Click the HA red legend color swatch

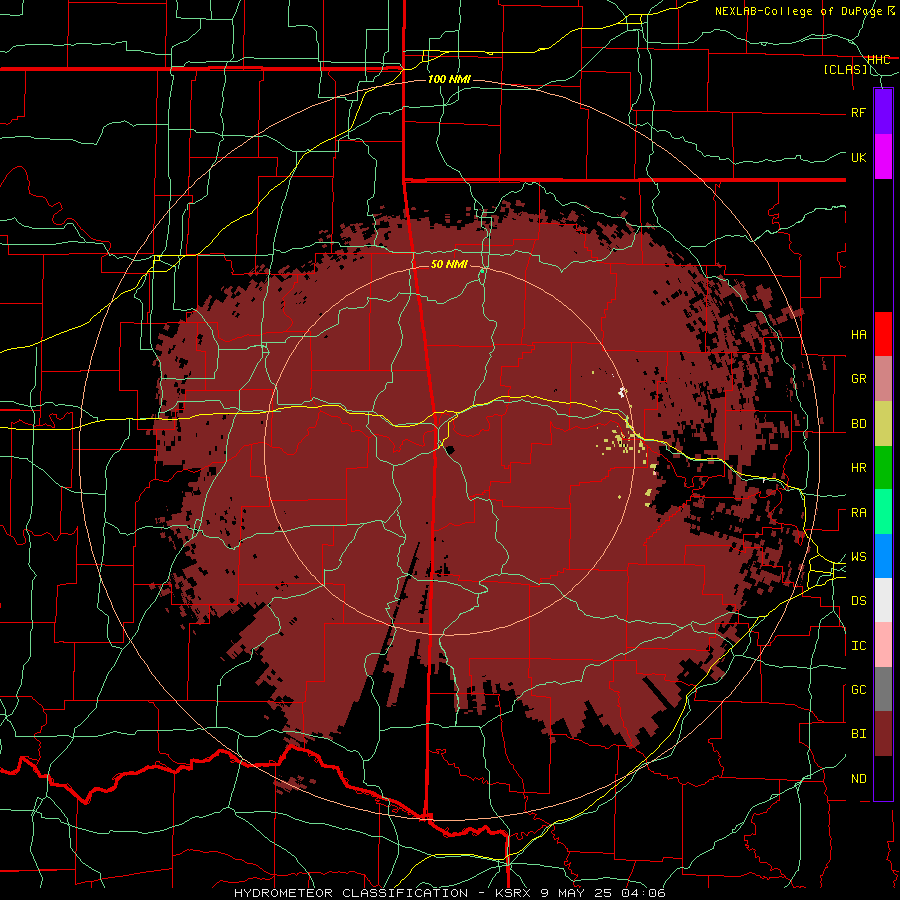(x=883, y=334)
